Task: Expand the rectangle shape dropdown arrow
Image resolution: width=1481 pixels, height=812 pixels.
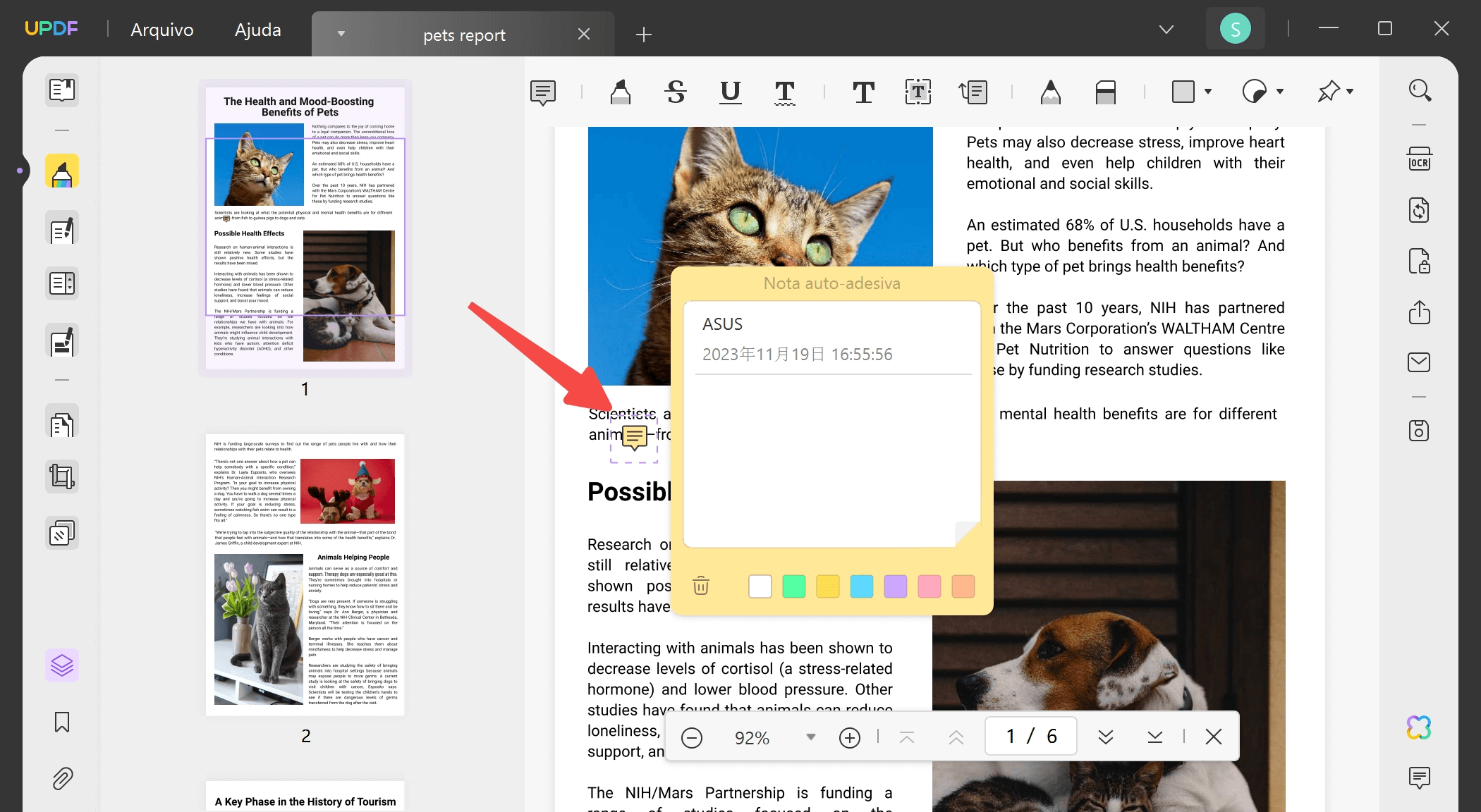Action: (x=1208, y=92)
